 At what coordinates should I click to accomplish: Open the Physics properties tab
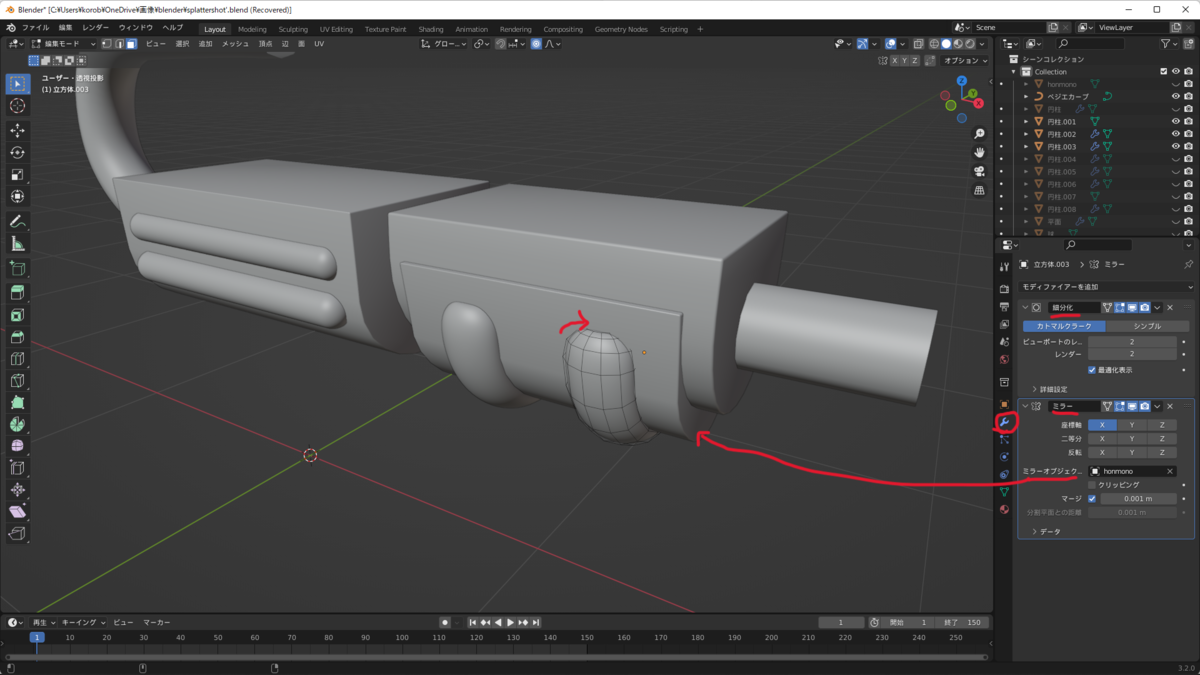1004,457
